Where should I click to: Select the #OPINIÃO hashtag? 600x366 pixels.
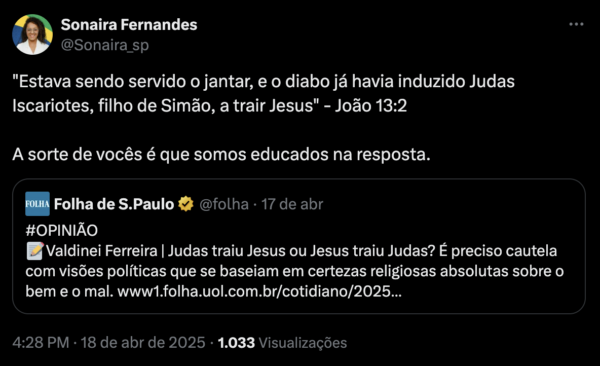(62, 230)
